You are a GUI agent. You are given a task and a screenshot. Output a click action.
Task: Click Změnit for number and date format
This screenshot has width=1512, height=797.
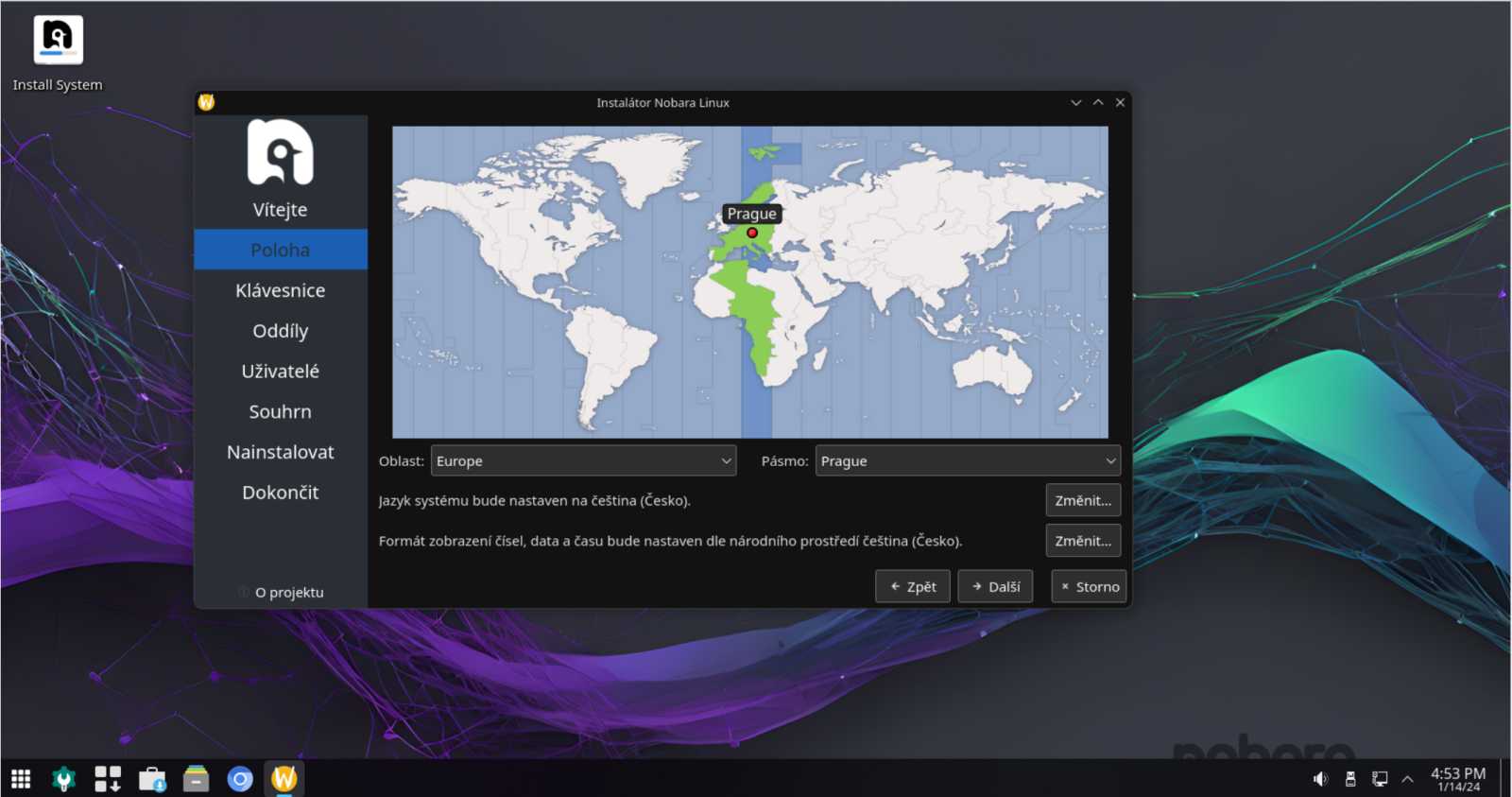point(1083,541)
